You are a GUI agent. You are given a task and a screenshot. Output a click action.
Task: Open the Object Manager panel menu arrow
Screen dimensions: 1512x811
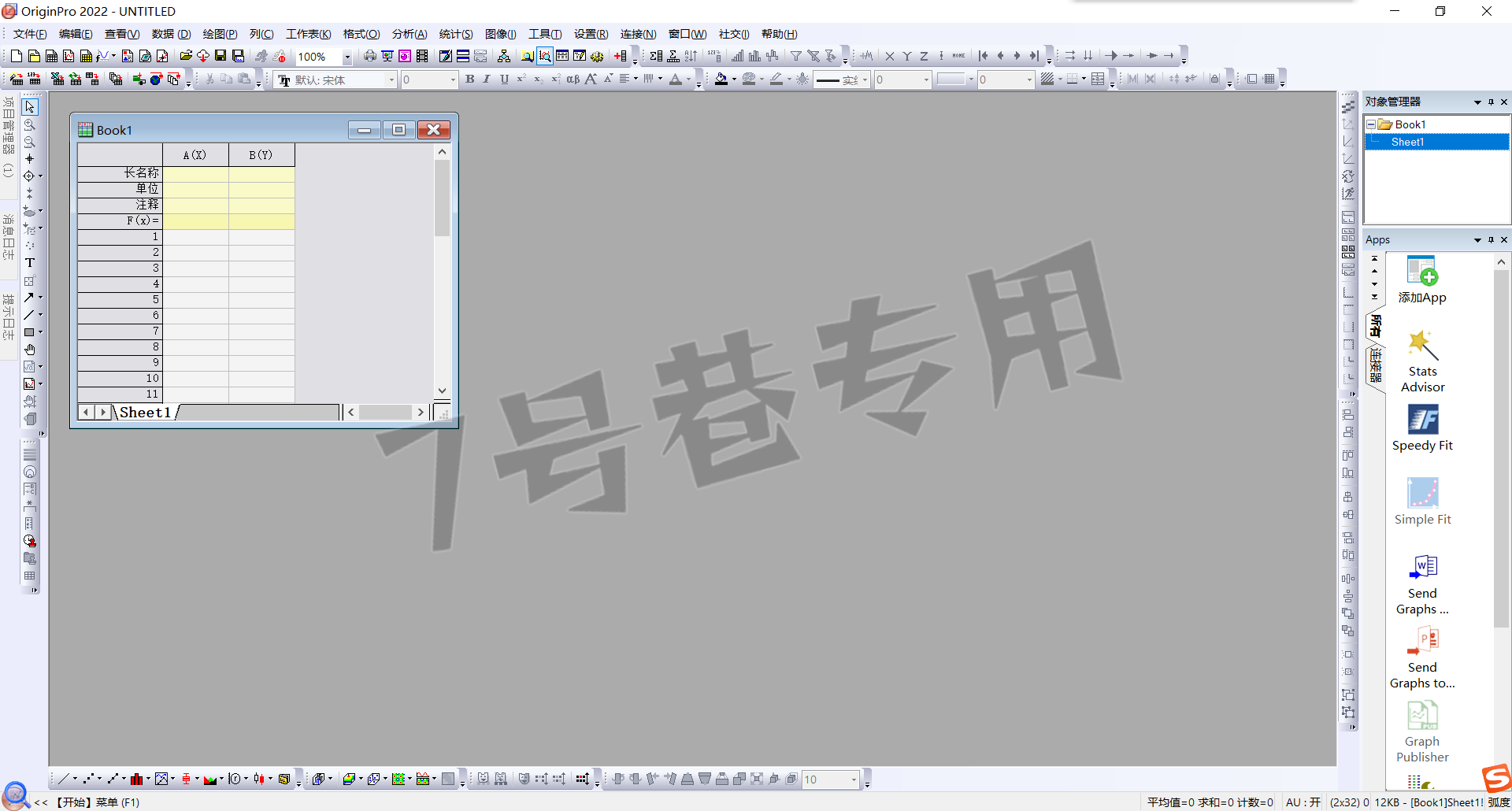tap(1477, 102)
